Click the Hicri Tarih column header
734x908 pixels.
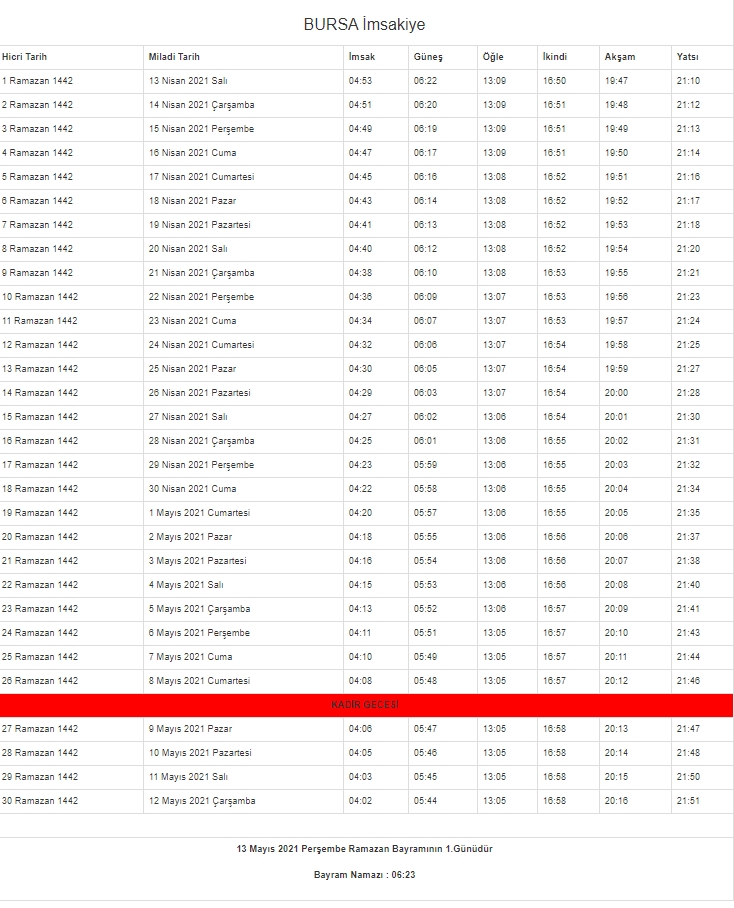(x=25, y=57)
